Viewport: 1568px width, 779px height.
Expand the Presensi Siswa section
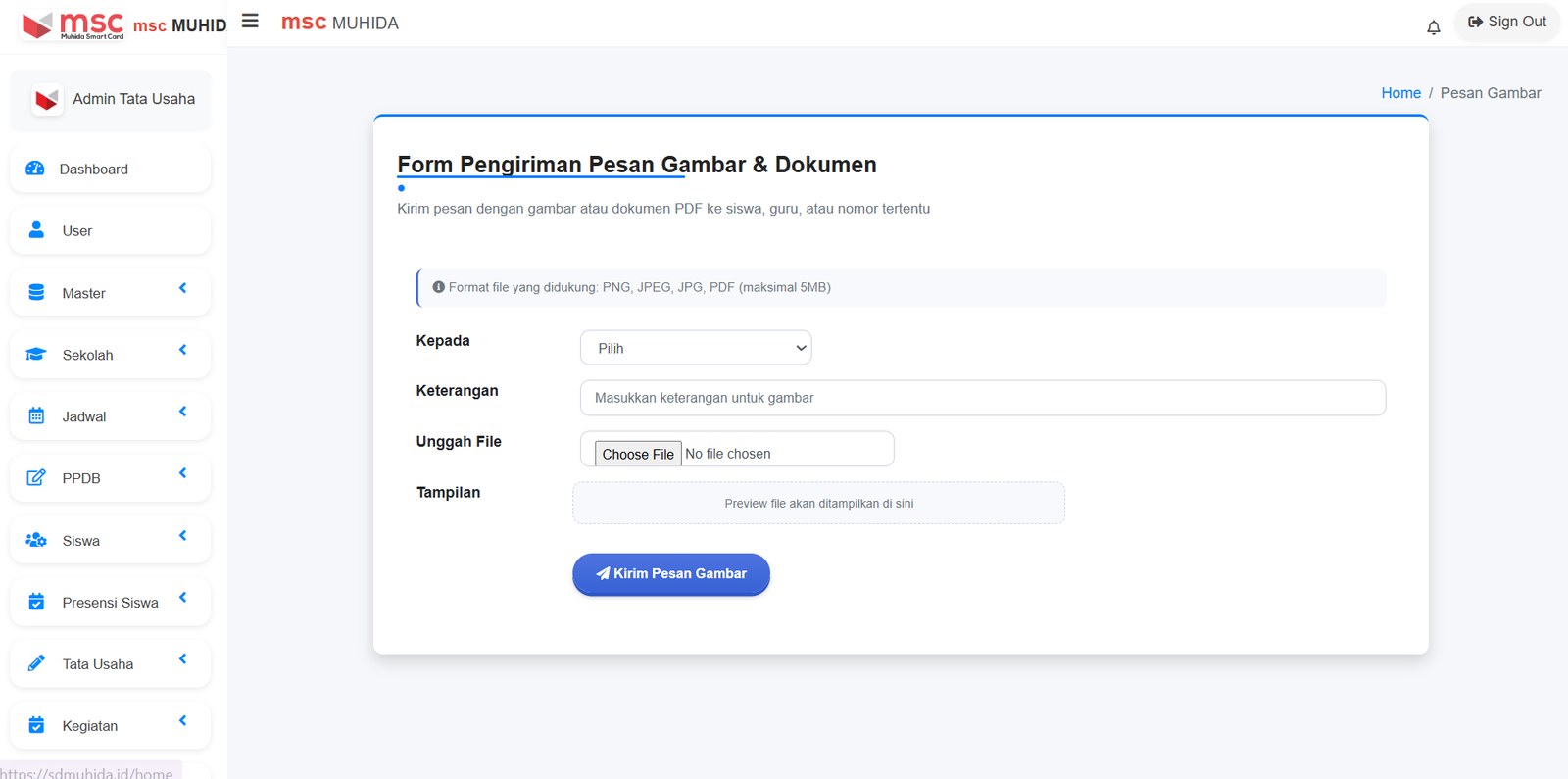[109, 601]
